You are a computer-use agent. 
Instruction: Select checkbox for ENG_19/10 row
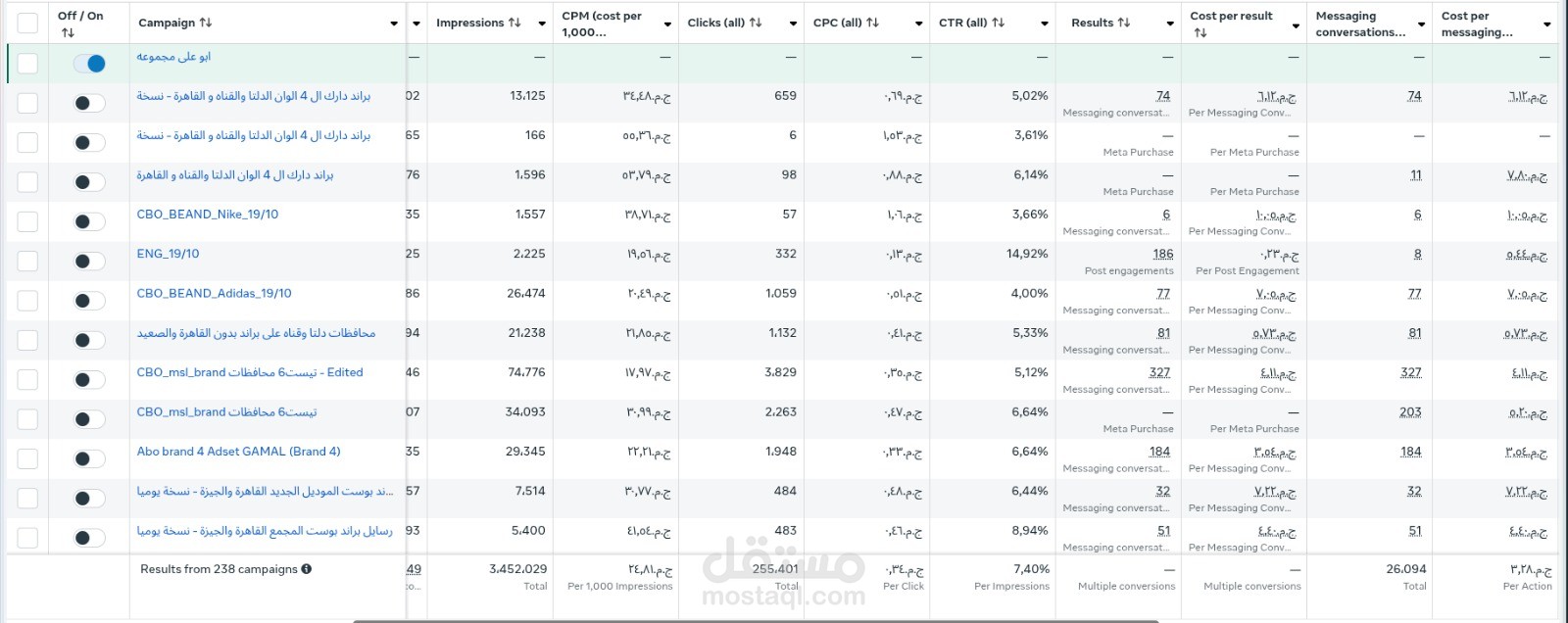click(27, 262)
